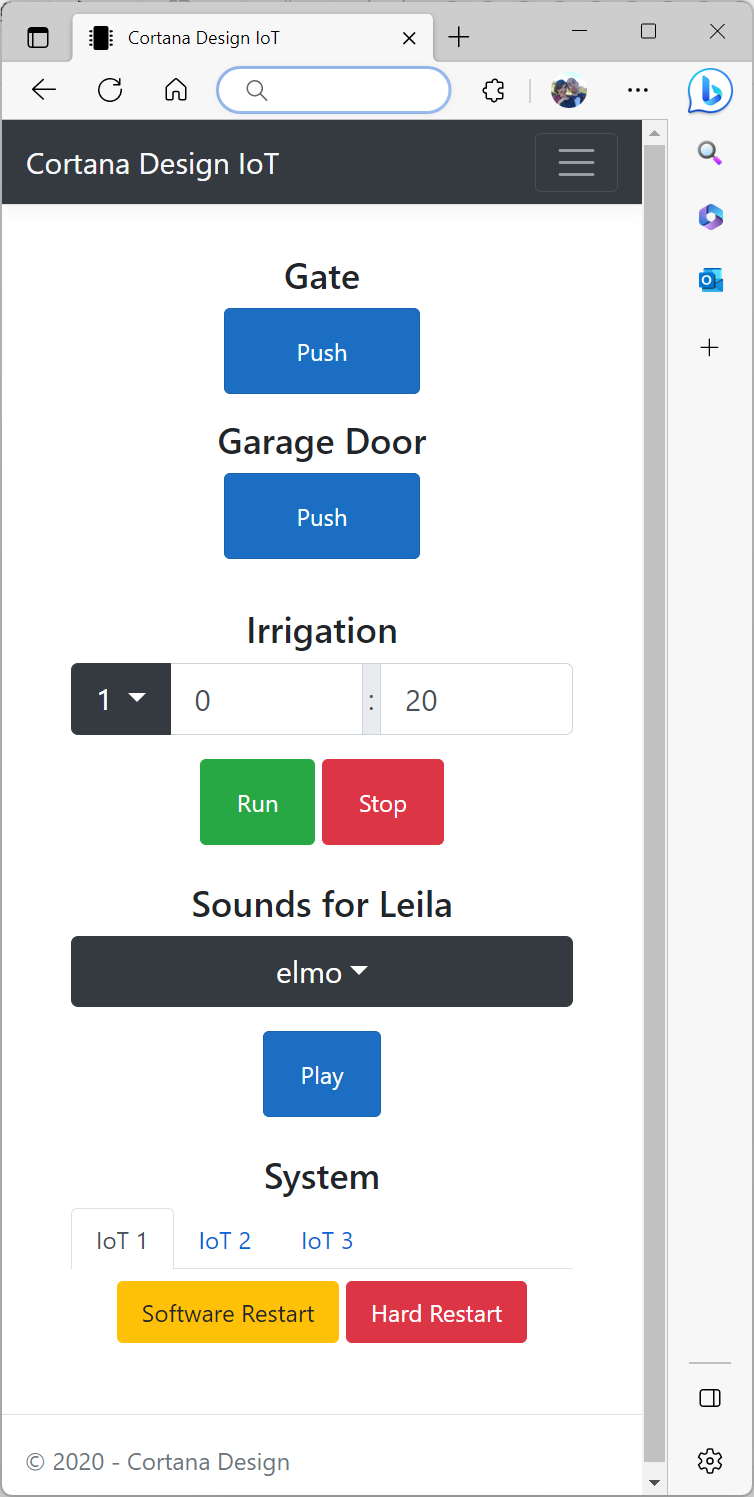Open sidebar search magnifier icon
The height and width of the screenshot is (1497, 754).
710,152
